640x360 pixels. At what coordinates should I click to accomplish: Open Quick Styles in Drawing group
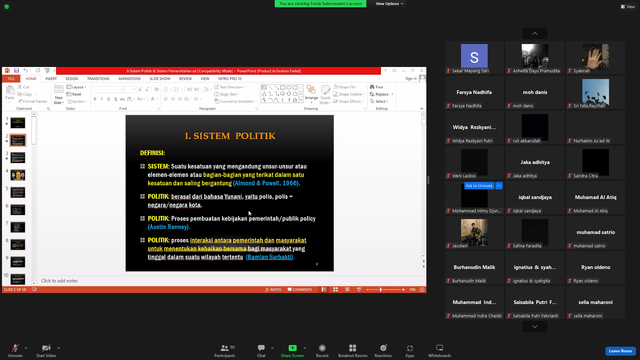(325, 95)
